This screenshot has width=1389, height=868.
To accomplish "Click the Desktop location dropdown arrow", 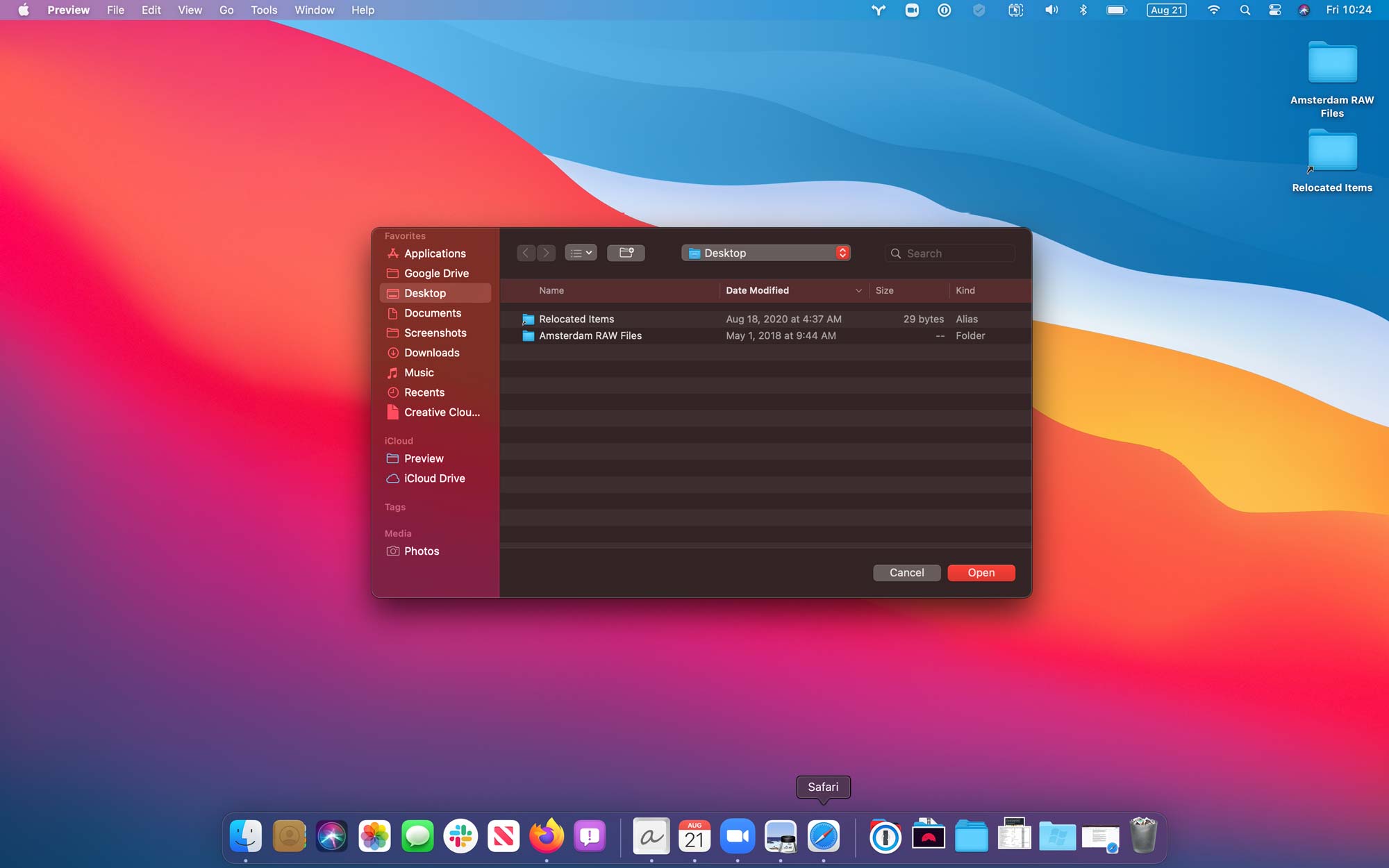I will pos(843,252).
